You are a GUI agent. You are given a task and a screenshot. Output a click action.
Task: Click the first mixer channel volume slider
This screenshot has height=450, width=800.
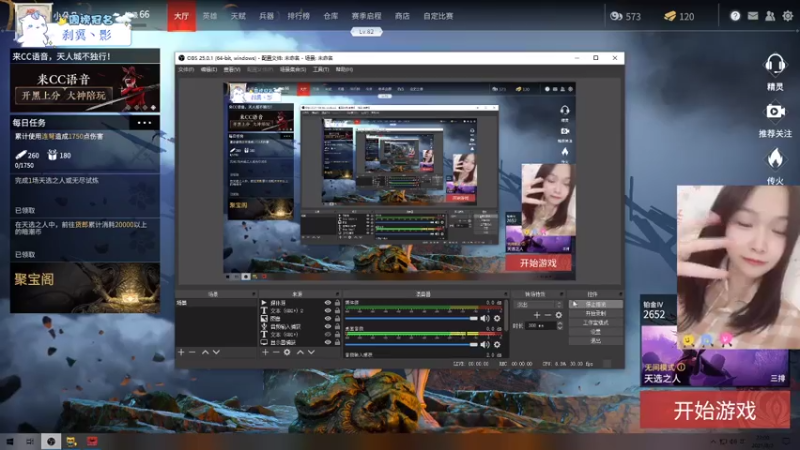tap(411, 318)
